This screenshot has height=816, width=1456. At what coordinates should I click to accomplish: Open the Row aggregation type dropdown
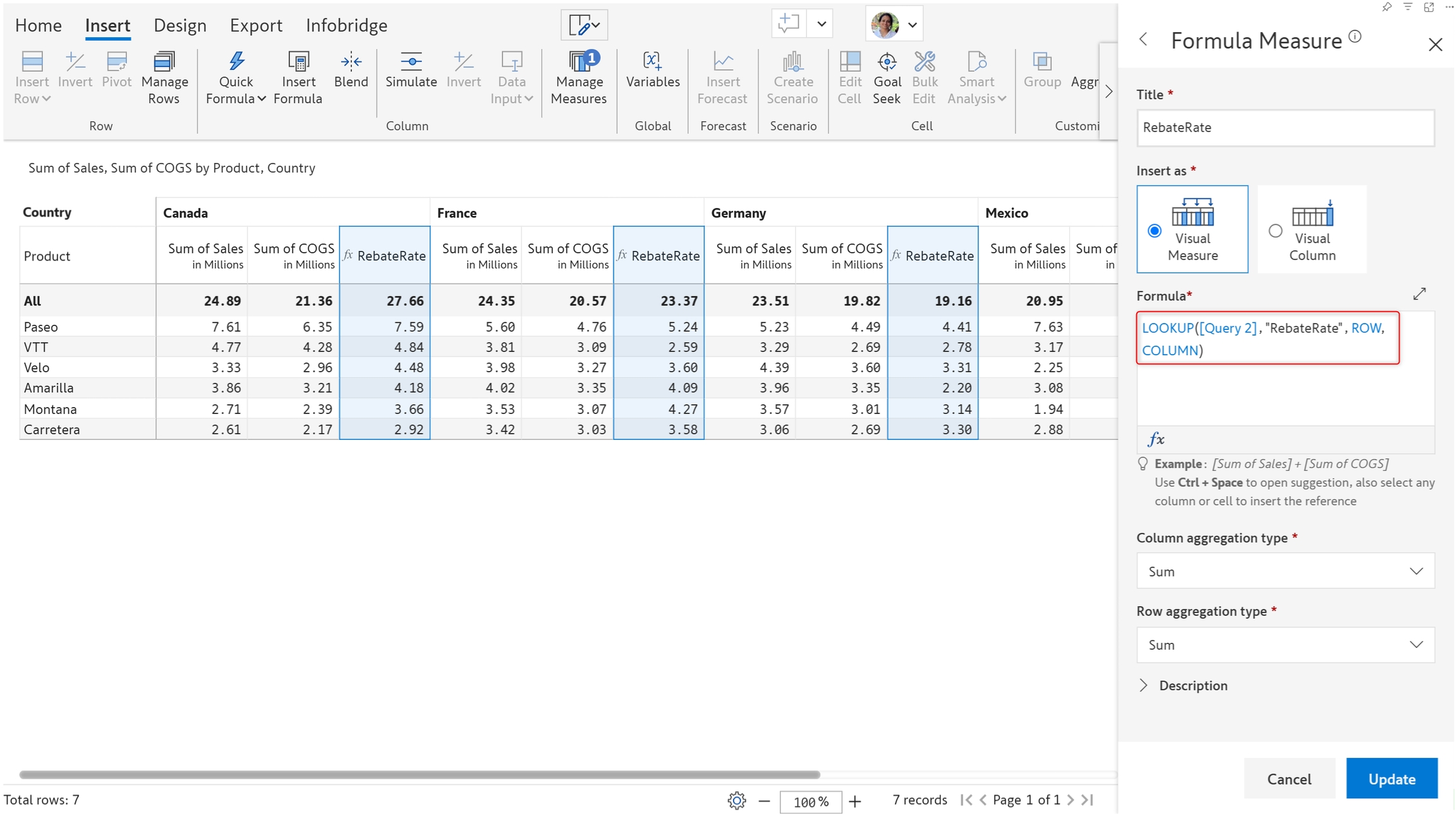tap(1285, 645)
